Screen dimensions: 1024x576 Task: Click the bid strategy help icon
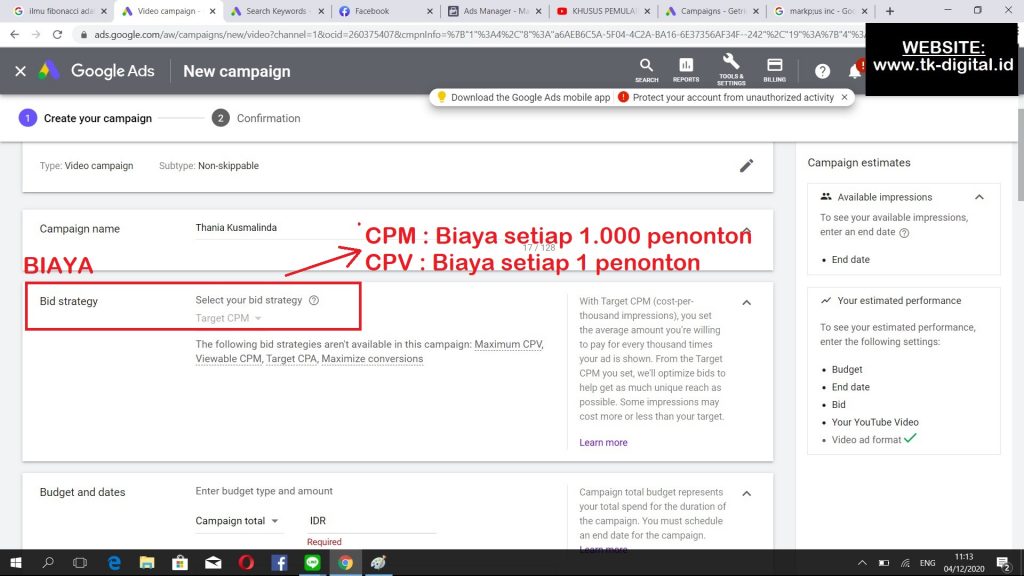click(x=314, y=300)
